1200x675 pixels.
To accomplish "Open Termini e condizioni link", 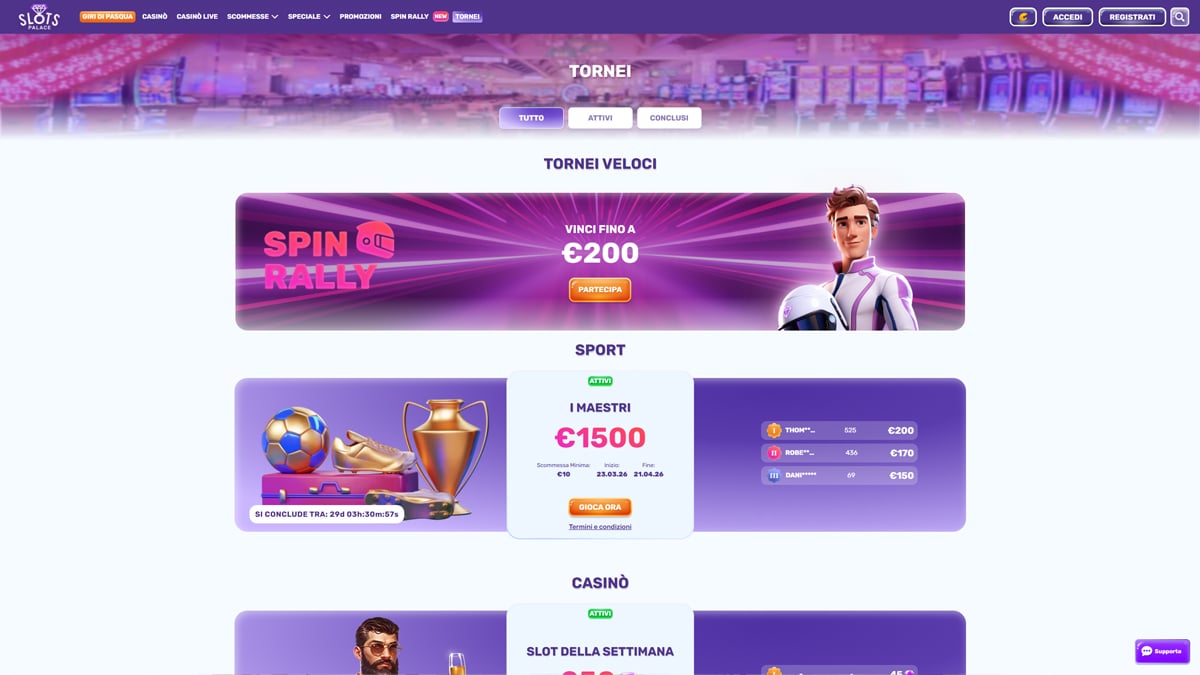I will tap(600, 527).
